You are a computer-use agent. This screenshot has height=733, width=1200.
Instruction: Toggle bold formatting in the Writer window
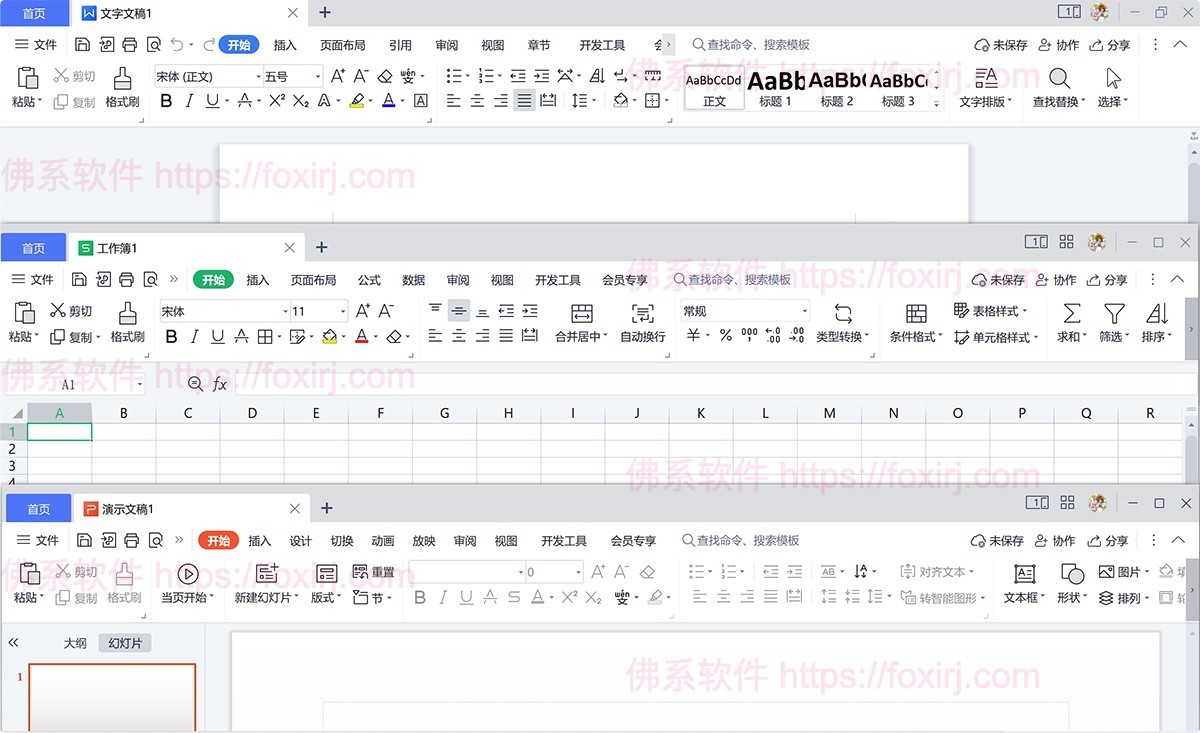[x=168, y=101]
